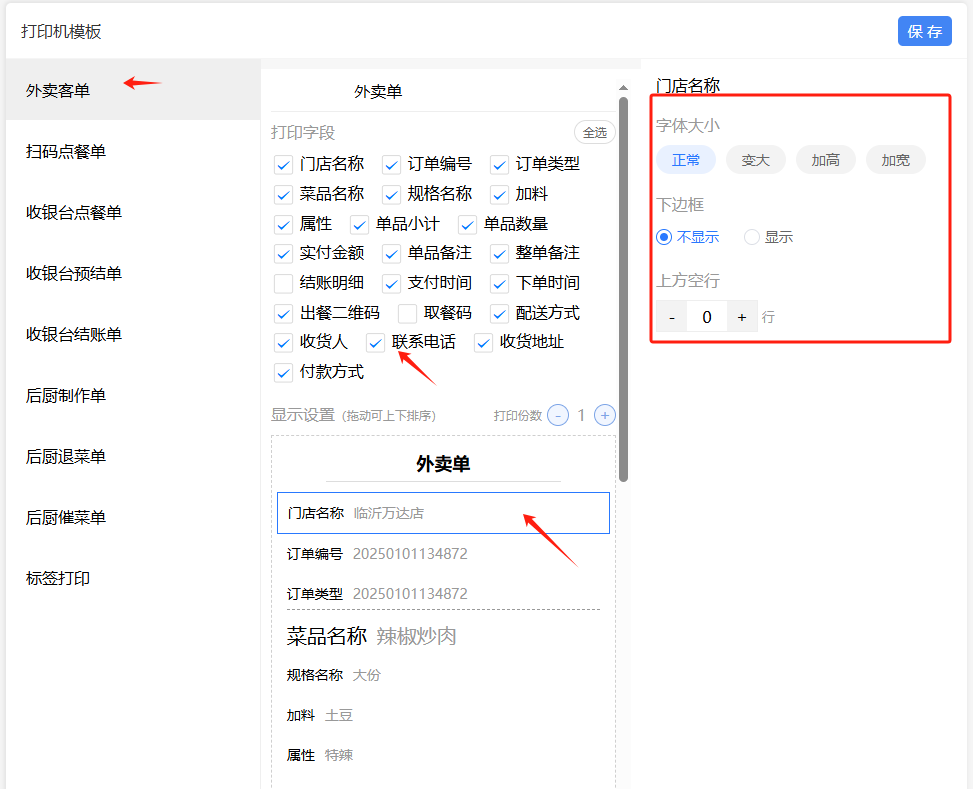This screenshot has height=789, width=973.
Task: Select the 订单编号 row in the preview
Action: 442,554
